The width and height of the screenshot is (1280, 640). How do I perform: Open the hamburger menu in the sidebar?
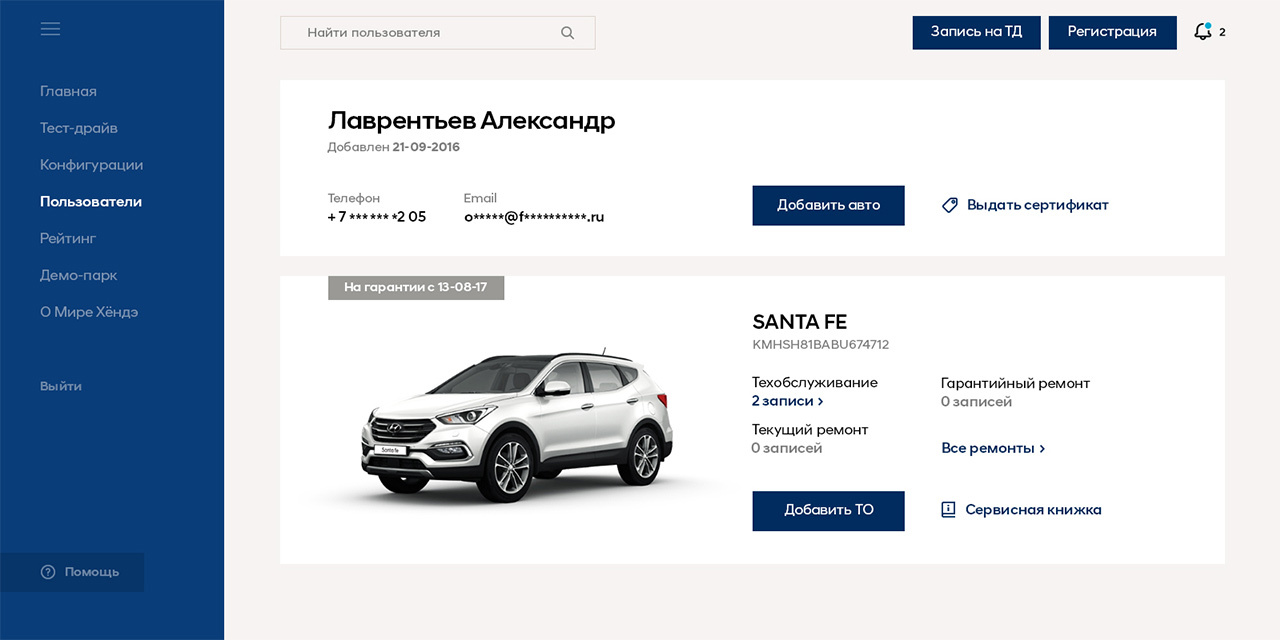pos(50,29)
